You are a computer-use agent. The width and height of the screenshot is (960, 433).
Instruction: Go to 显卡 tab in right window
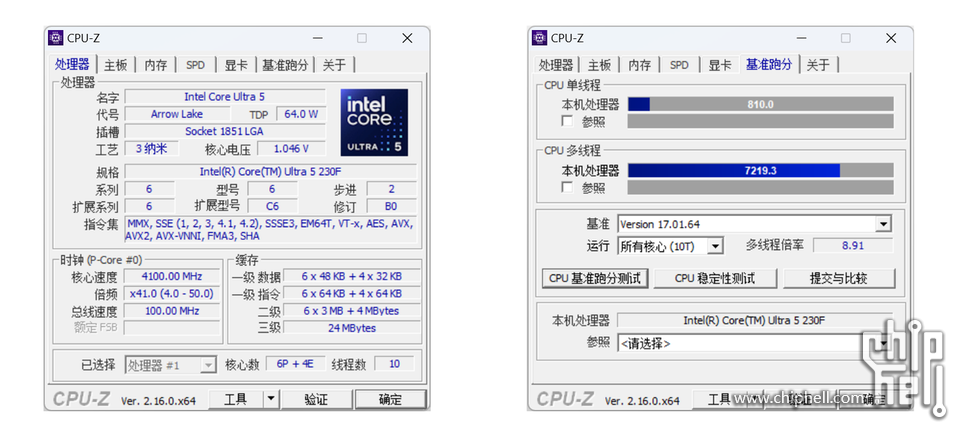720,65
